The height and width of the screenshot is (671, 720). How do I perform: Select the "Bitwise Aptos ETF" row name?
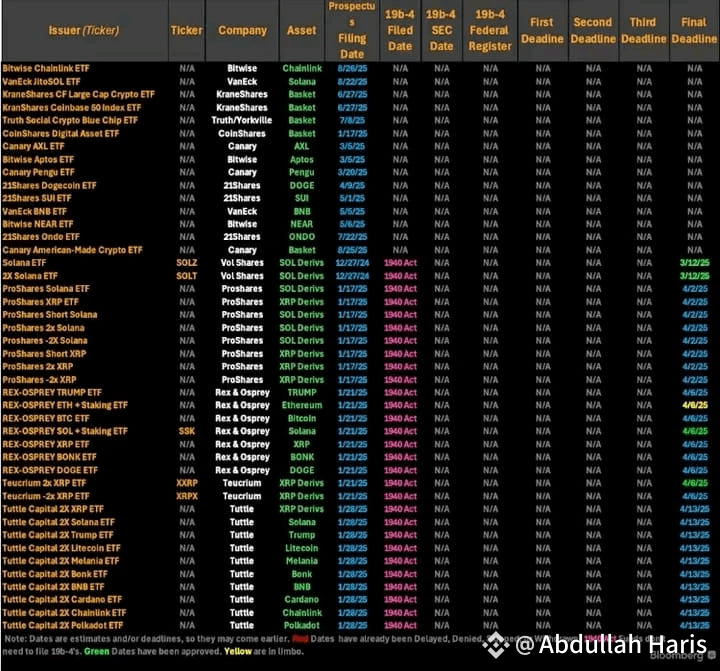38,160
